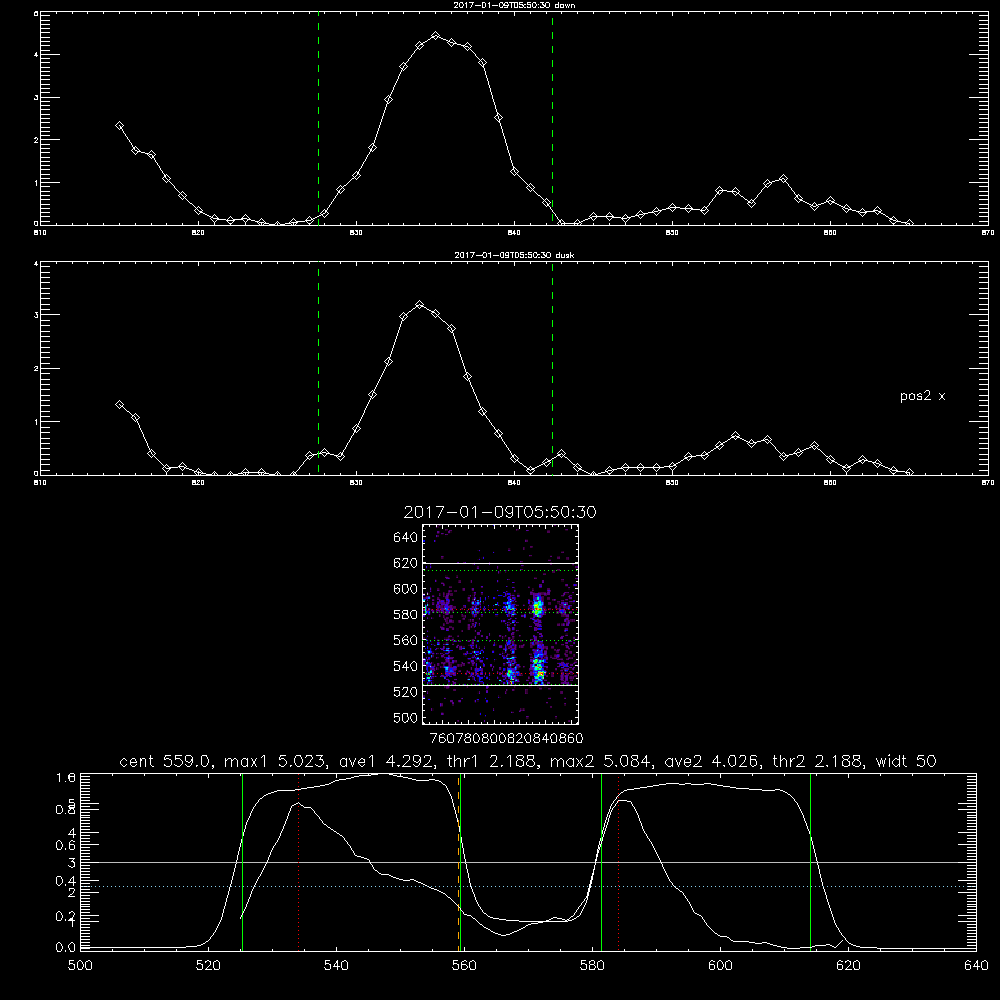Click the x-axis labels '760780800820840860' under image
The height and width of the screenshot is (1000, 1000).
click(506, 739)
